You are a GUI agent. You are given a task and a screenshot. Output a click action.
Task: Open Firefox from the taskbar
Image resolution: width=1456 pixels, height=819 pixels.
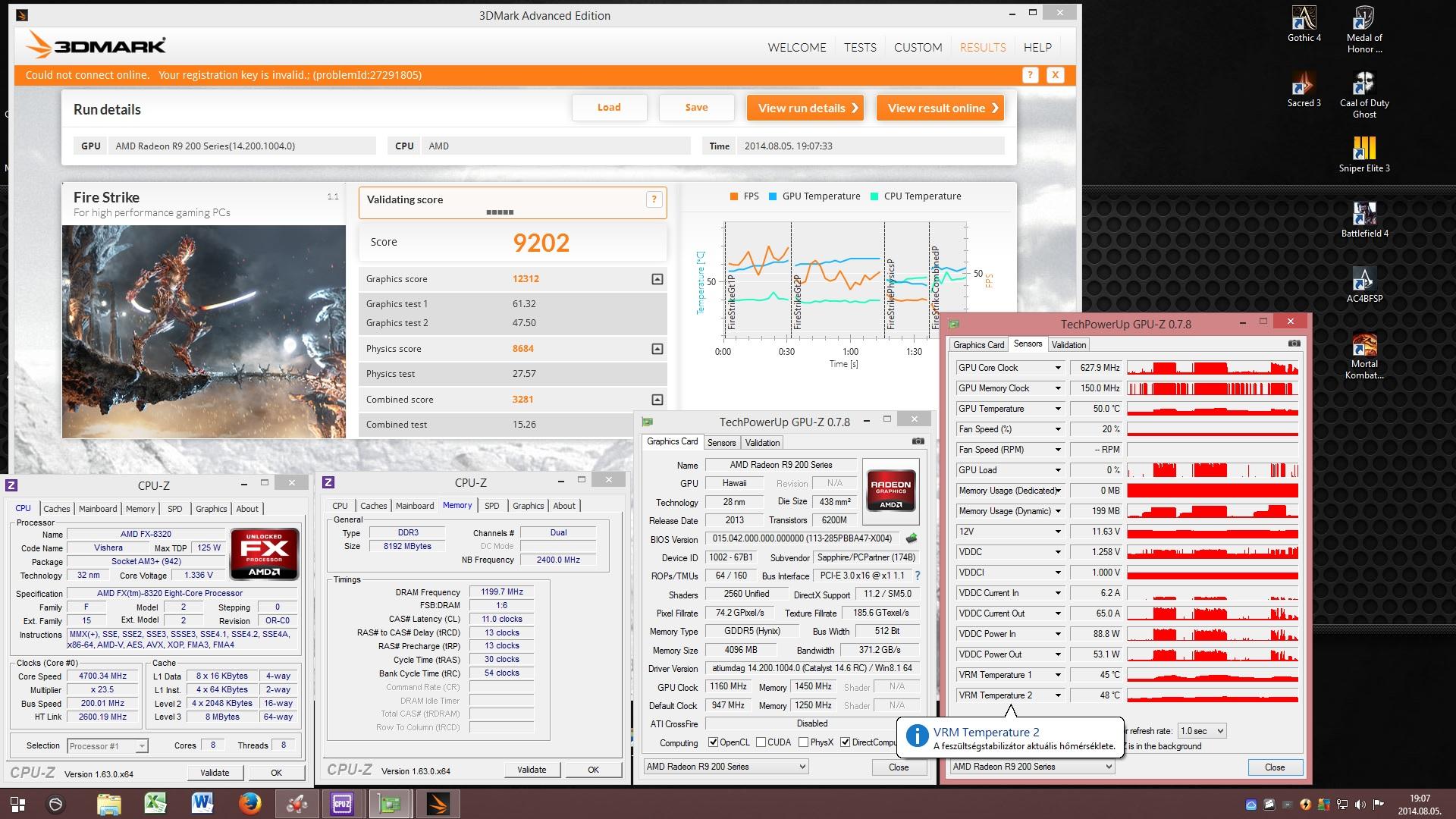(249, 803)
